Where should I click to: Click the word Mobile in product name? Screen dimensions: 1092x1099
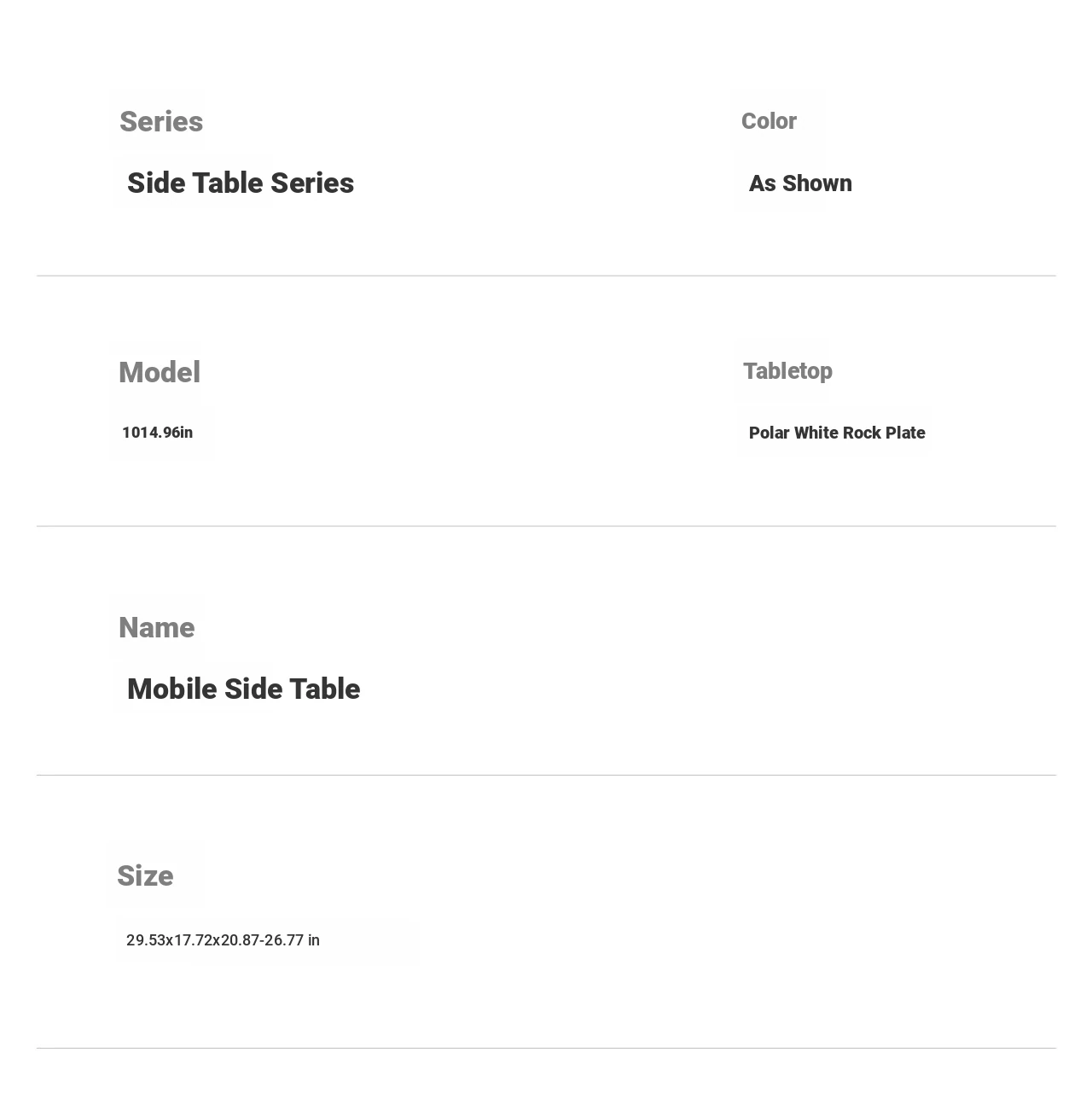point(172,689)
